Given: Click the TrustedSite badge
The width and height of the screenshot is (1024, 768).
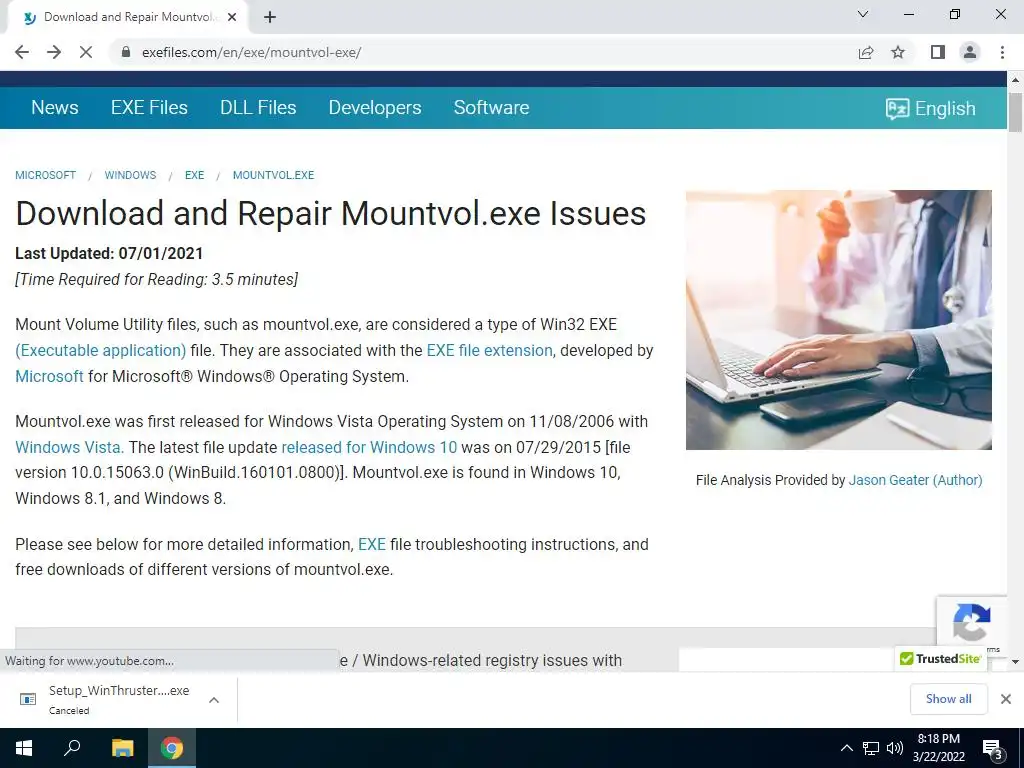Looking at the screenshot, I should (x=940, y=659).
